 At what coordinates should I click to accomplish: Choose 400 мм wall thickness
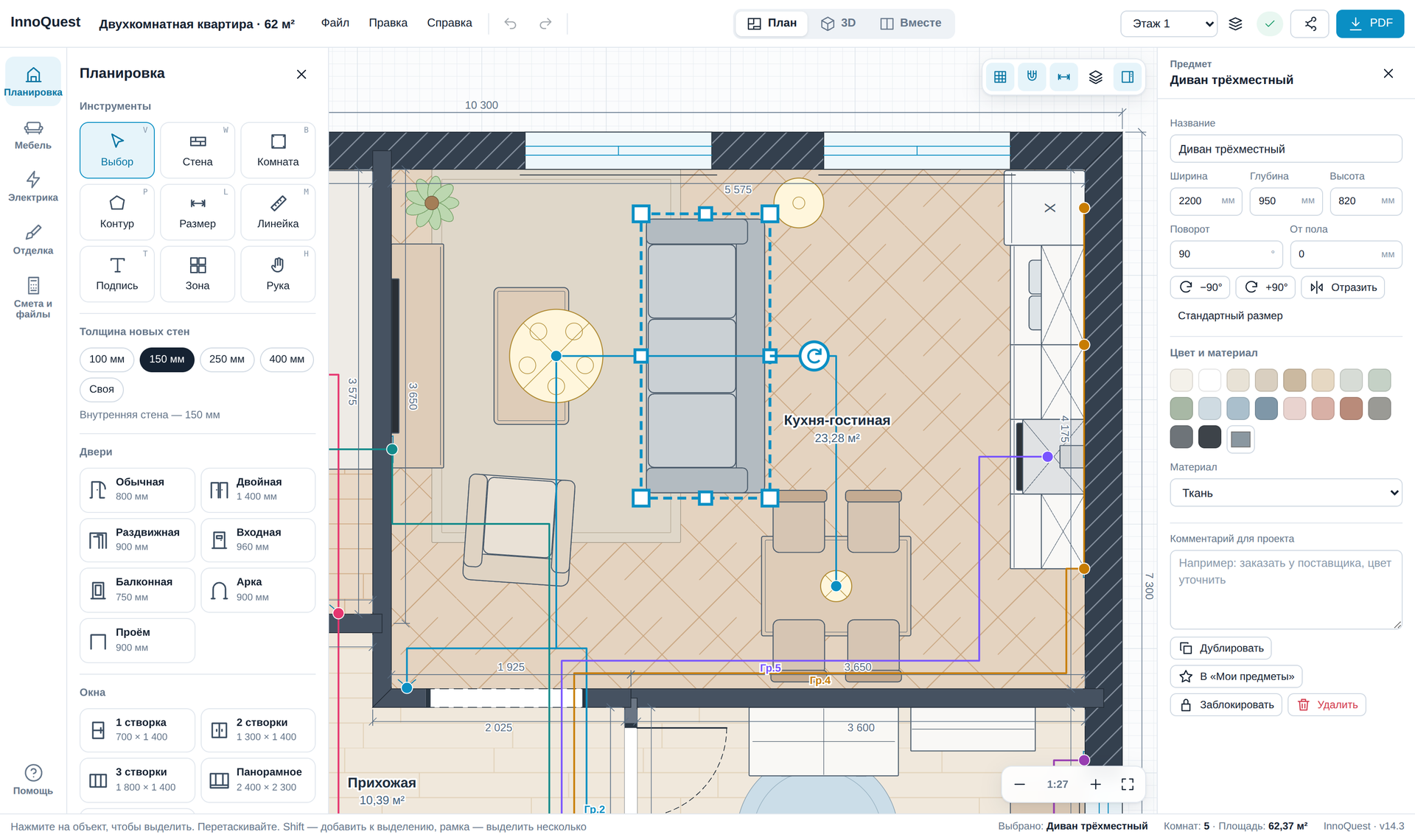click(287, 360)
